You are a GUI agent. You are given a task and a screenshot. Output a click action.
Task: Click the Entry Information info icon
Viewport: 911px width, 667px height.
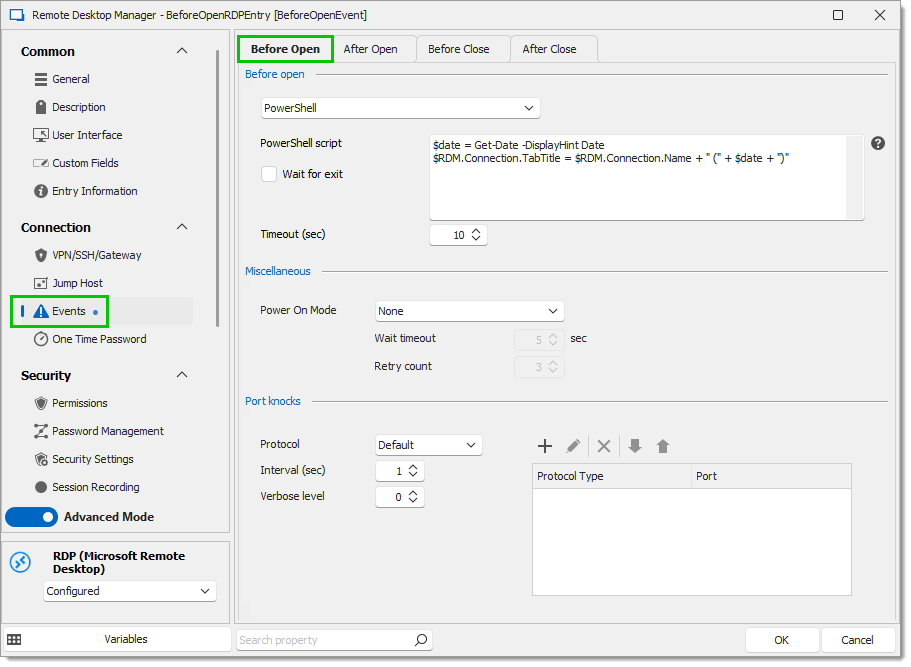click(41, 191)
